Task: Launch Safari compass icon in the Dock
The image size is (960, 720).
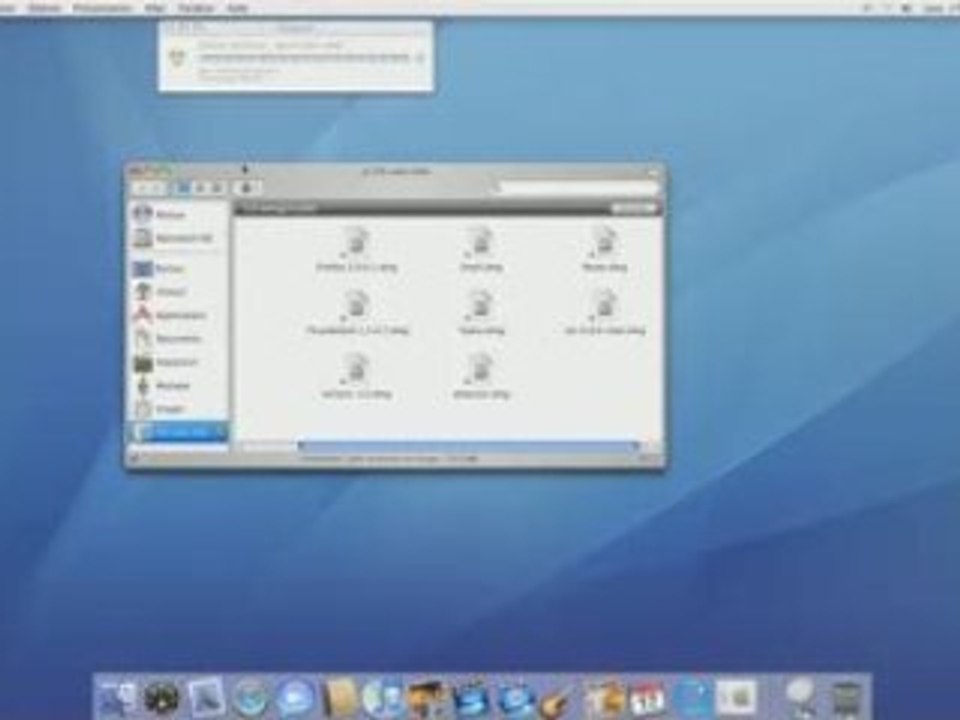Action: coord(249,697)
